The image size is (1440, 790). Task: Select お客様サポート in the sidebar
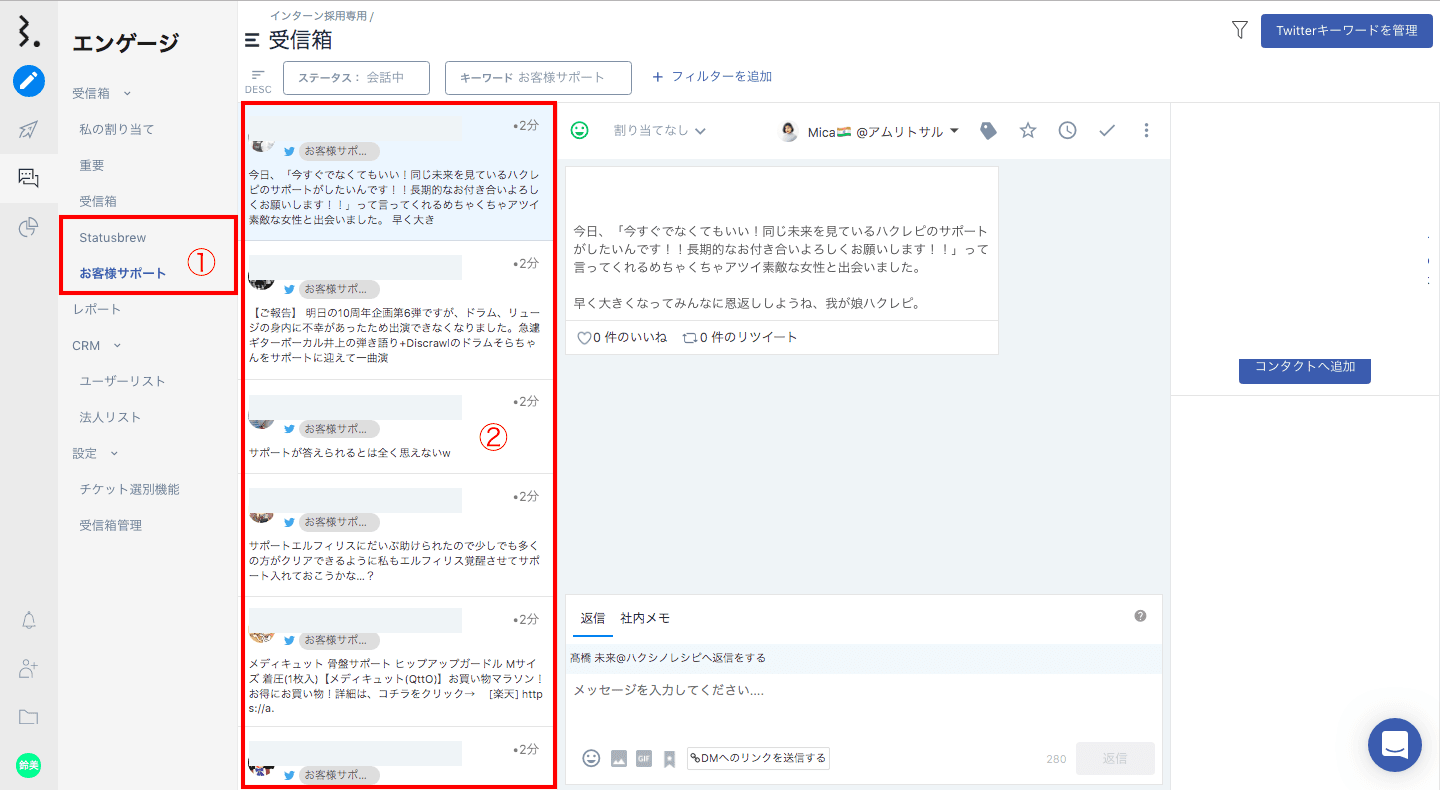pos(123,273)
